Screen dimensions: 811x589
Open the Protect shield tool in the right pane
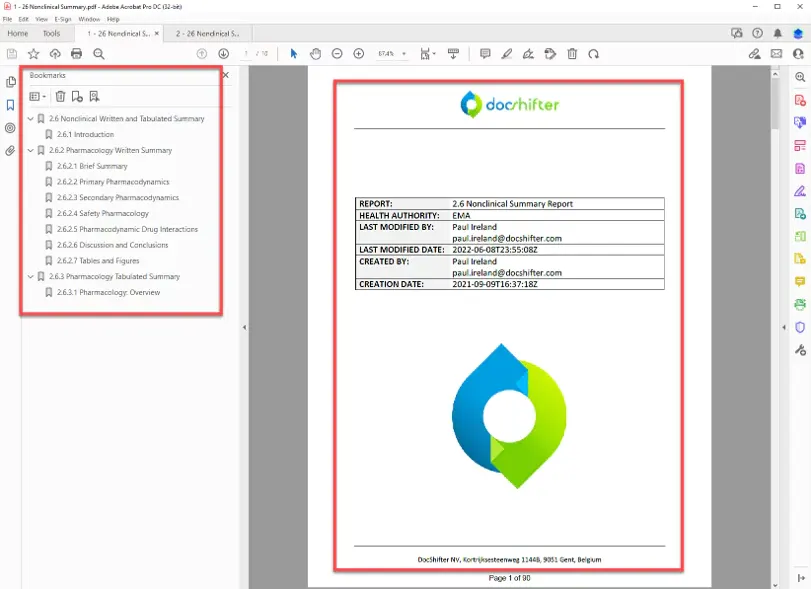point(800,327)
